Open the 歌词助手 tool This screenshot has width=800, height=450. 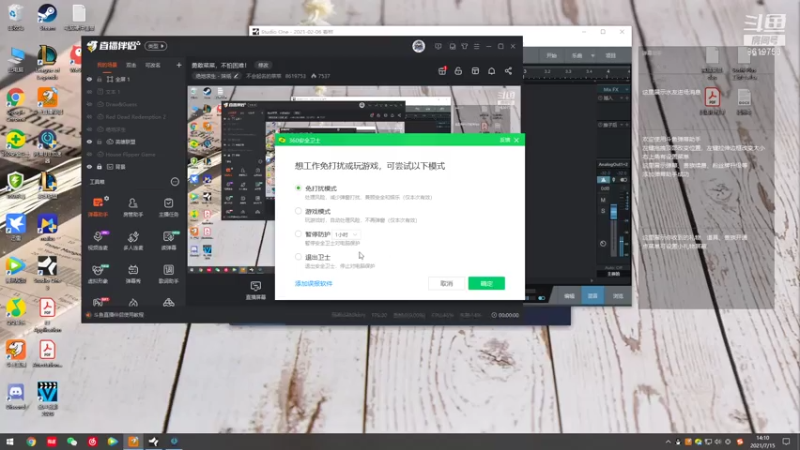click(x=168, y=273)
